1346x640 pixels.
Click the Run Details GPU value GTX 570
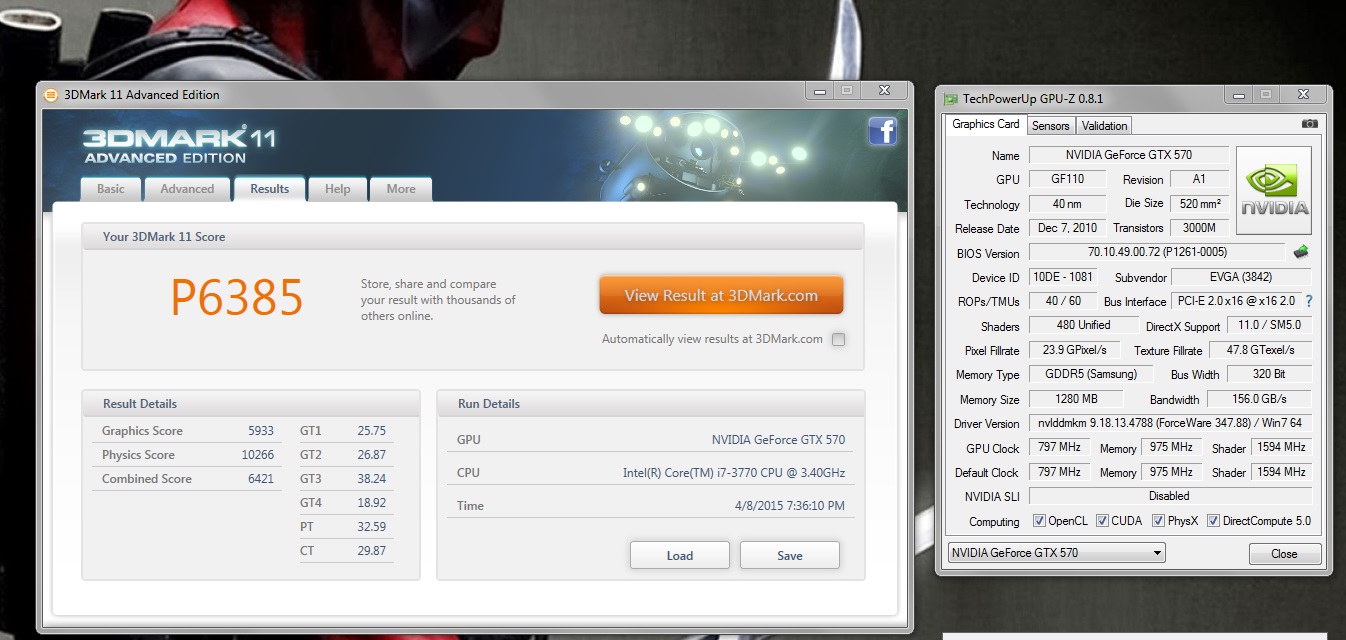(x=778, y=440)
